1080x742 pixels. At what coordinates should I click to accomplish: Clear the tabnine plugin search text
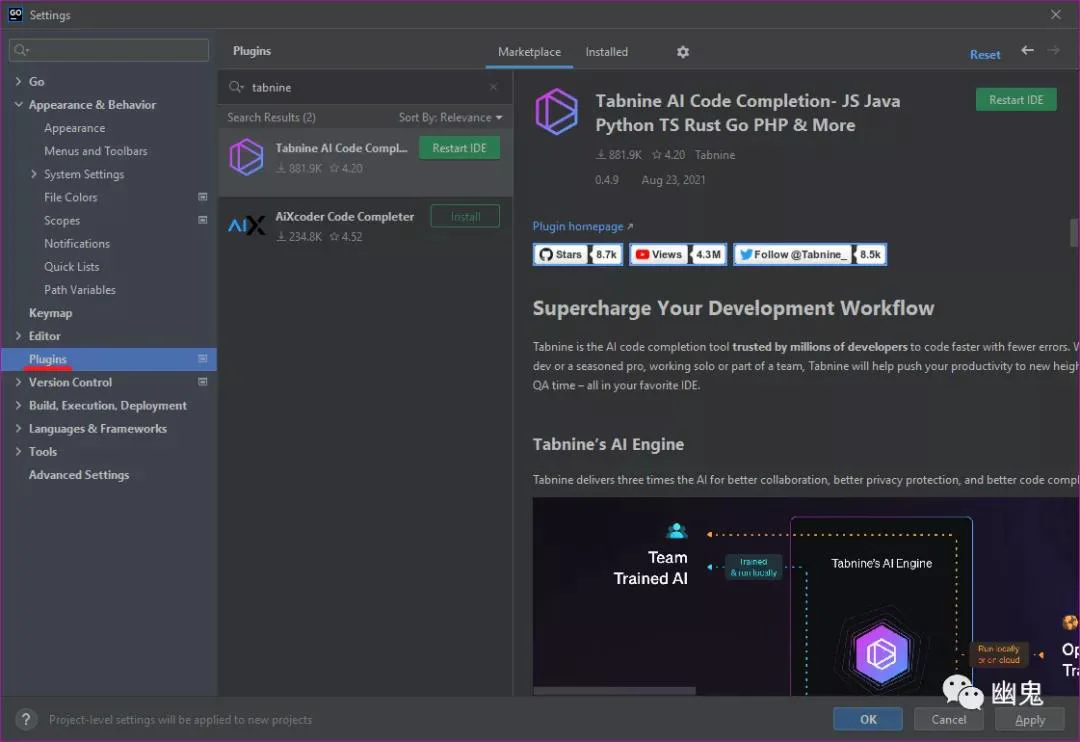[493, 87]
